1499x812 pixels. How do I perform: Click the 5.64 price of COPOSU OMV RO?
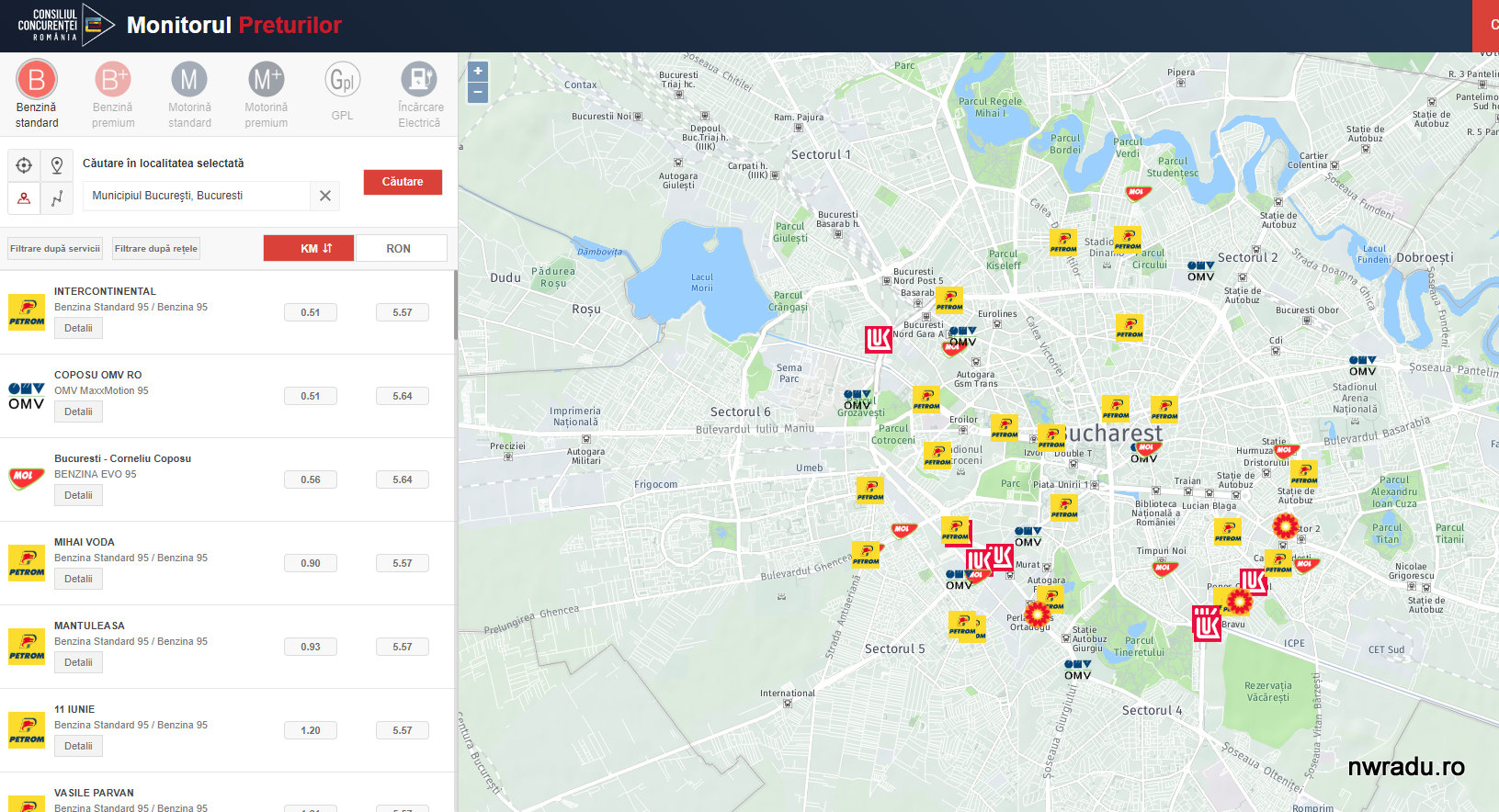point(403,396)
